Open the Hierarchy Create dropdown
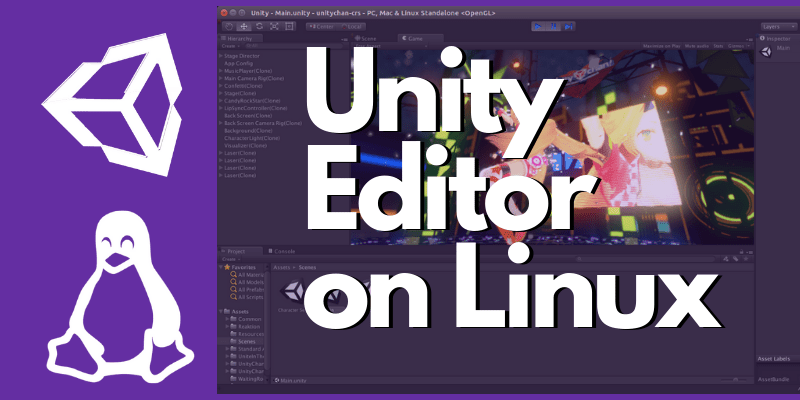This screenshot has height=400, width=800. click(230, 46)
